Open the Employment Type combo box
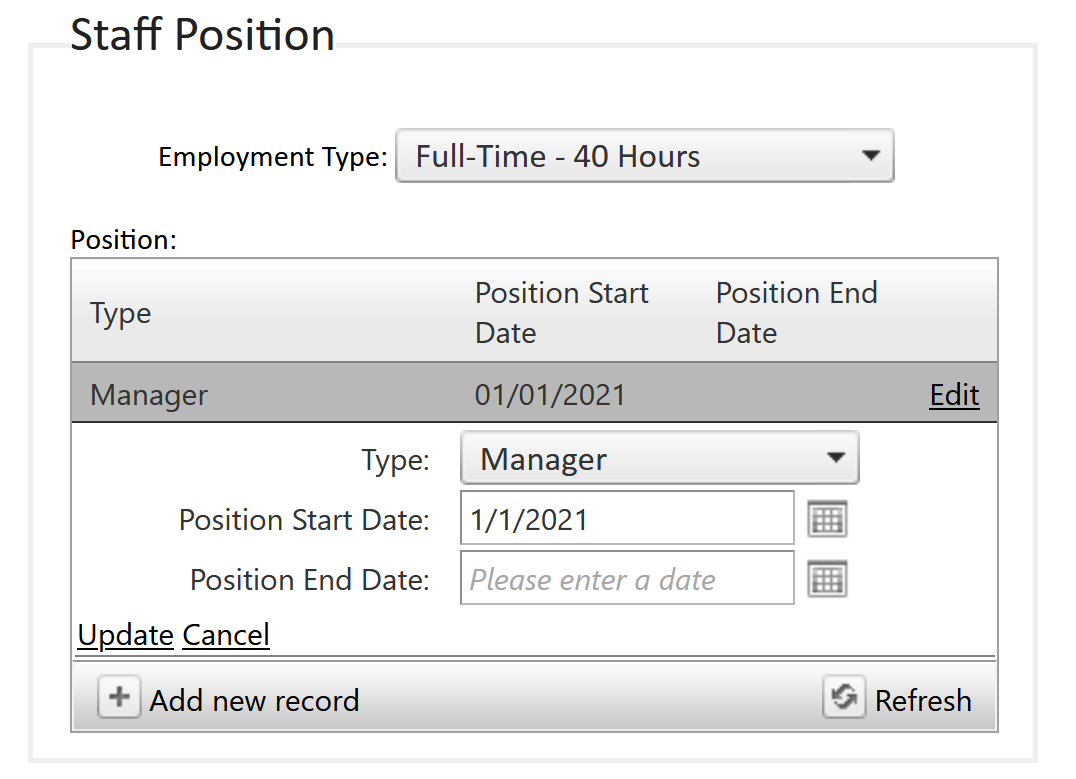Image resolution: width=1076 pixels, height=779 pixels. [644, 156]
